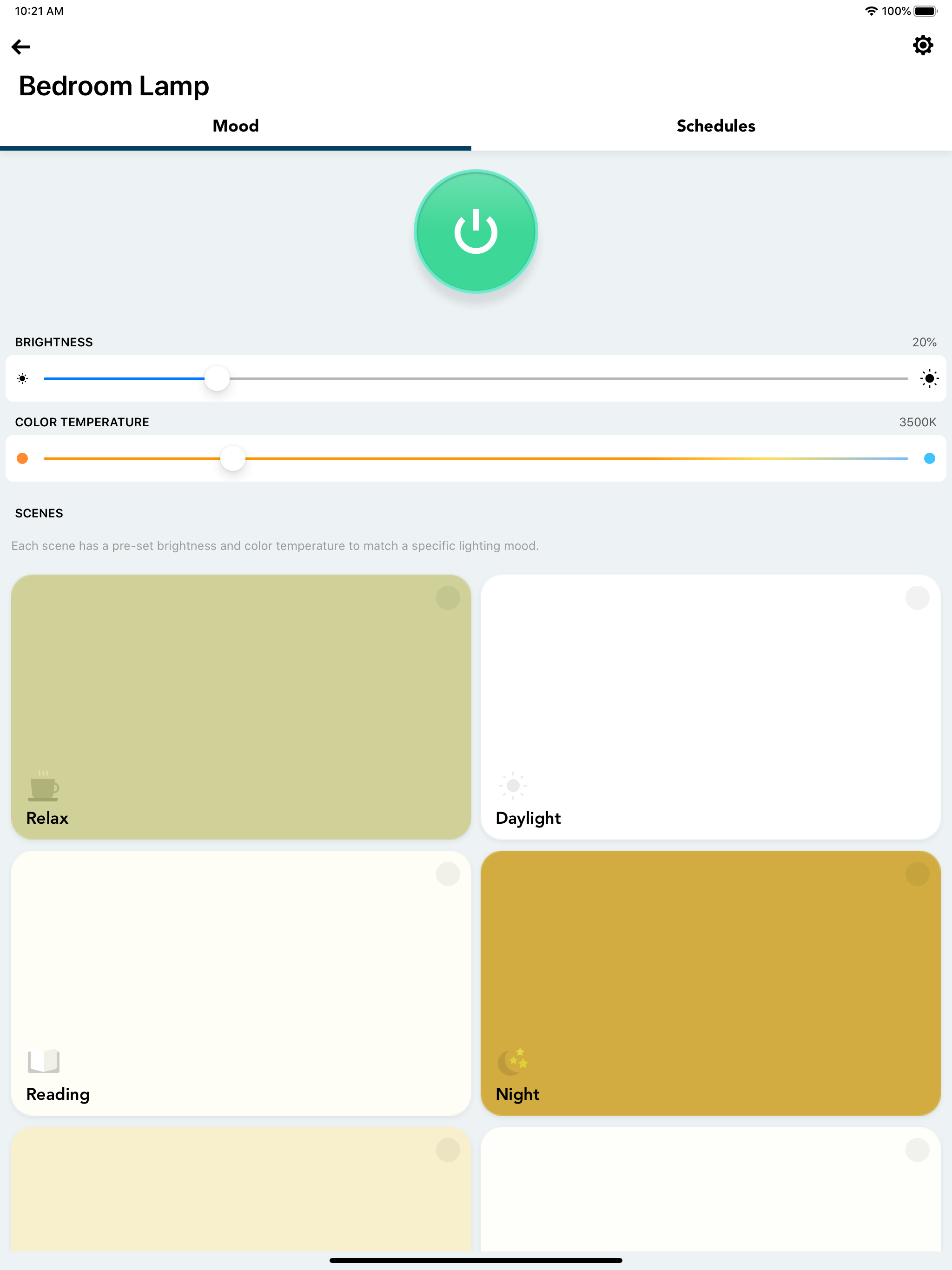
Task: Click the coffee cup Relax icon
Action: click(44, 786)
